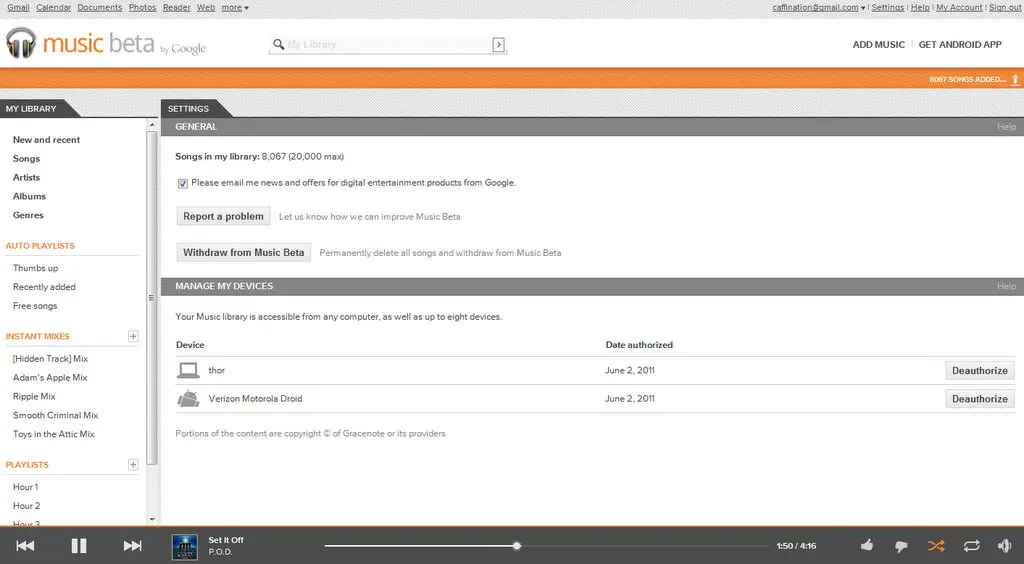1024x564 pixels.
Task: Toggle shuffle playback mode
Action: point(935,546)
